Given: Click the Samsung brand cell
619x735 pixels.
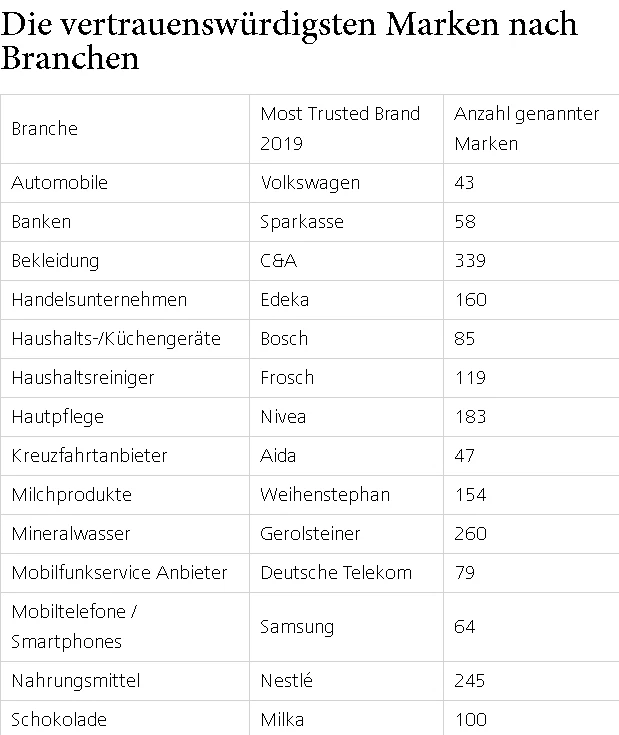Looking at the screenshot, I should pyautogui.click(x=297, y=627).
